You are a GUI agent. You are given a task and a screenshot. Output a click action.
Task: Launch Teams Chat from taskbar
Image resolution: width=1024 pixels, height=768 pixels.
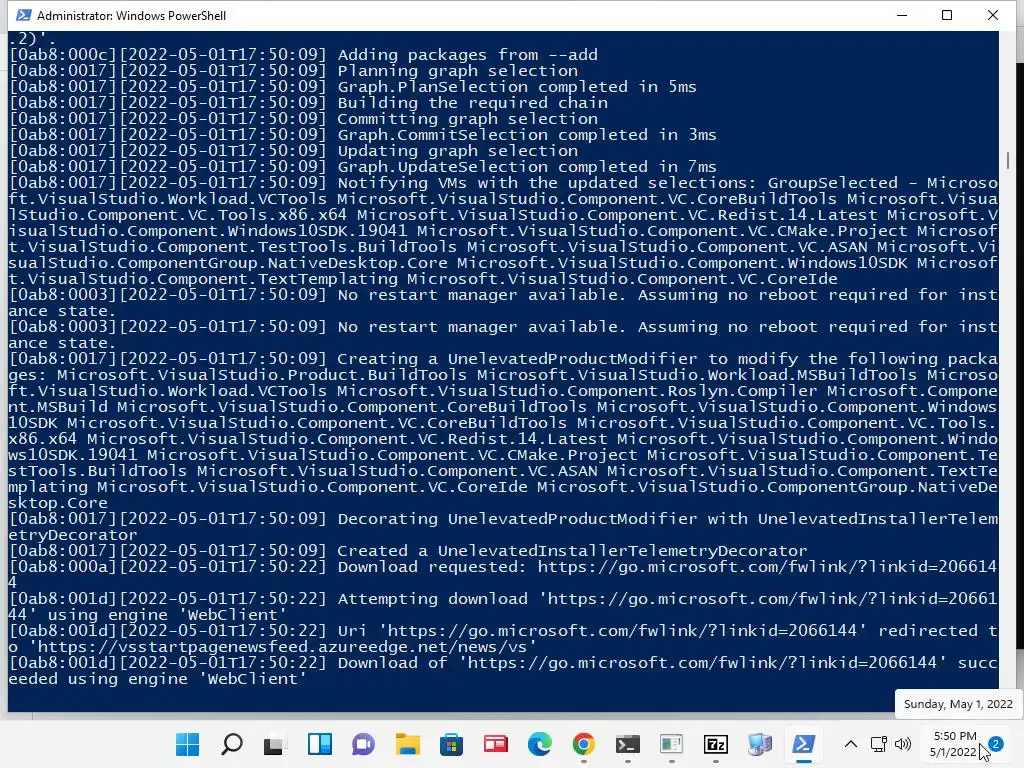[363, 744]
